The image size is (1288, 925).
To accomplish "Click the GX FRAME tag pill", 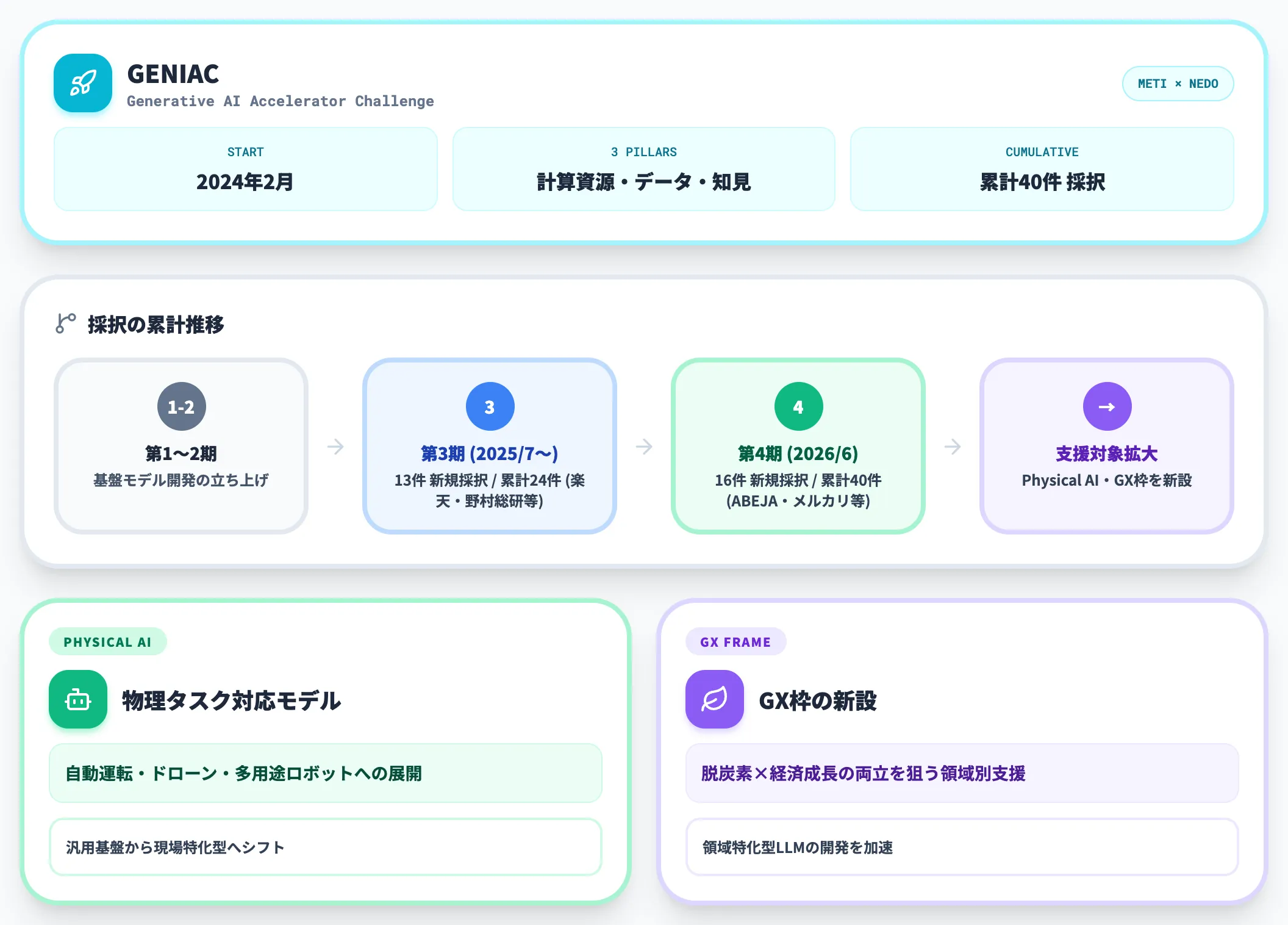I will [x=735, y=642].
